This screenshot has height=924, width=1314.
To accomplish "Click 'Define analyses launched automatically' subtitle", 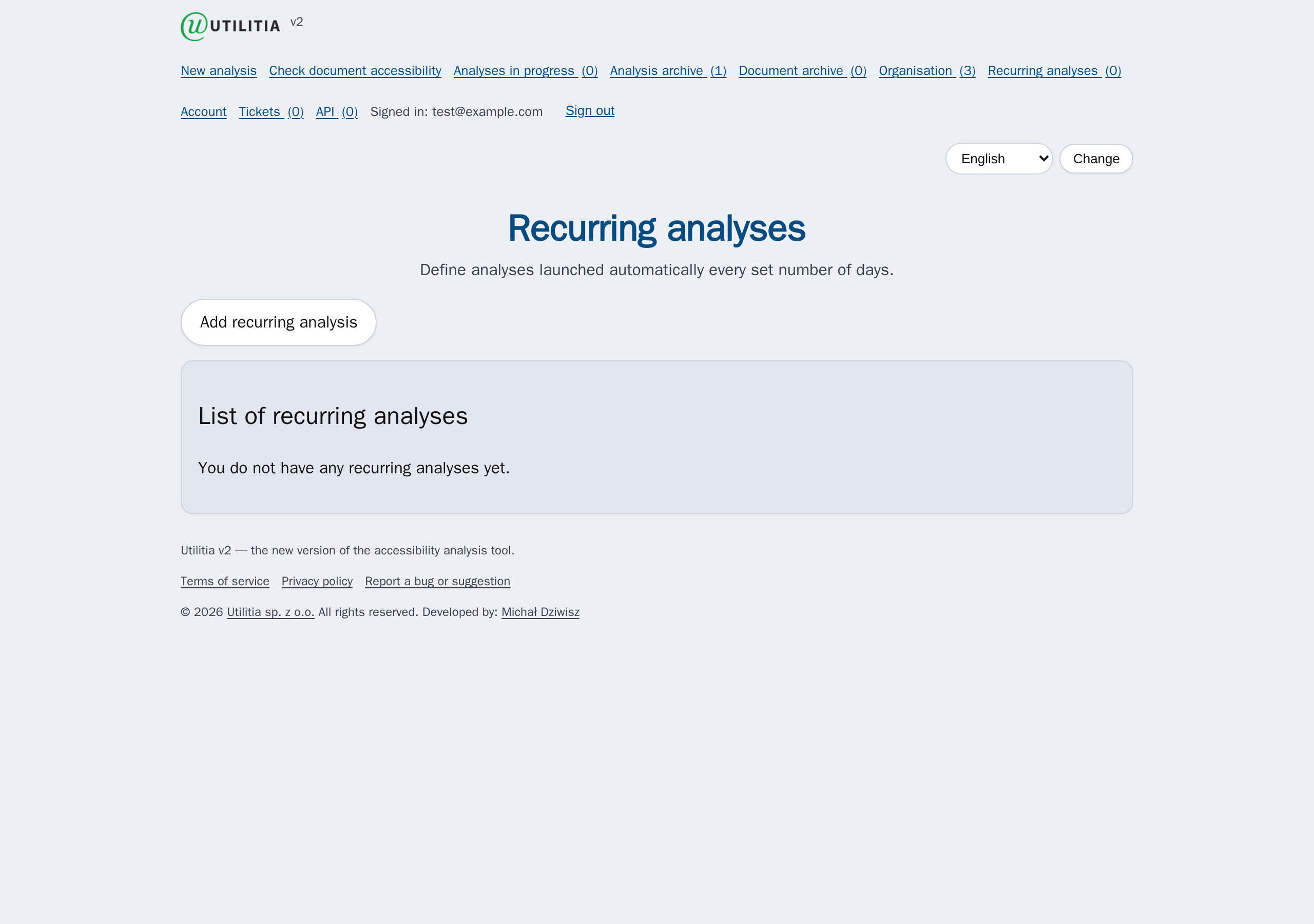I will tap(656, 269).
